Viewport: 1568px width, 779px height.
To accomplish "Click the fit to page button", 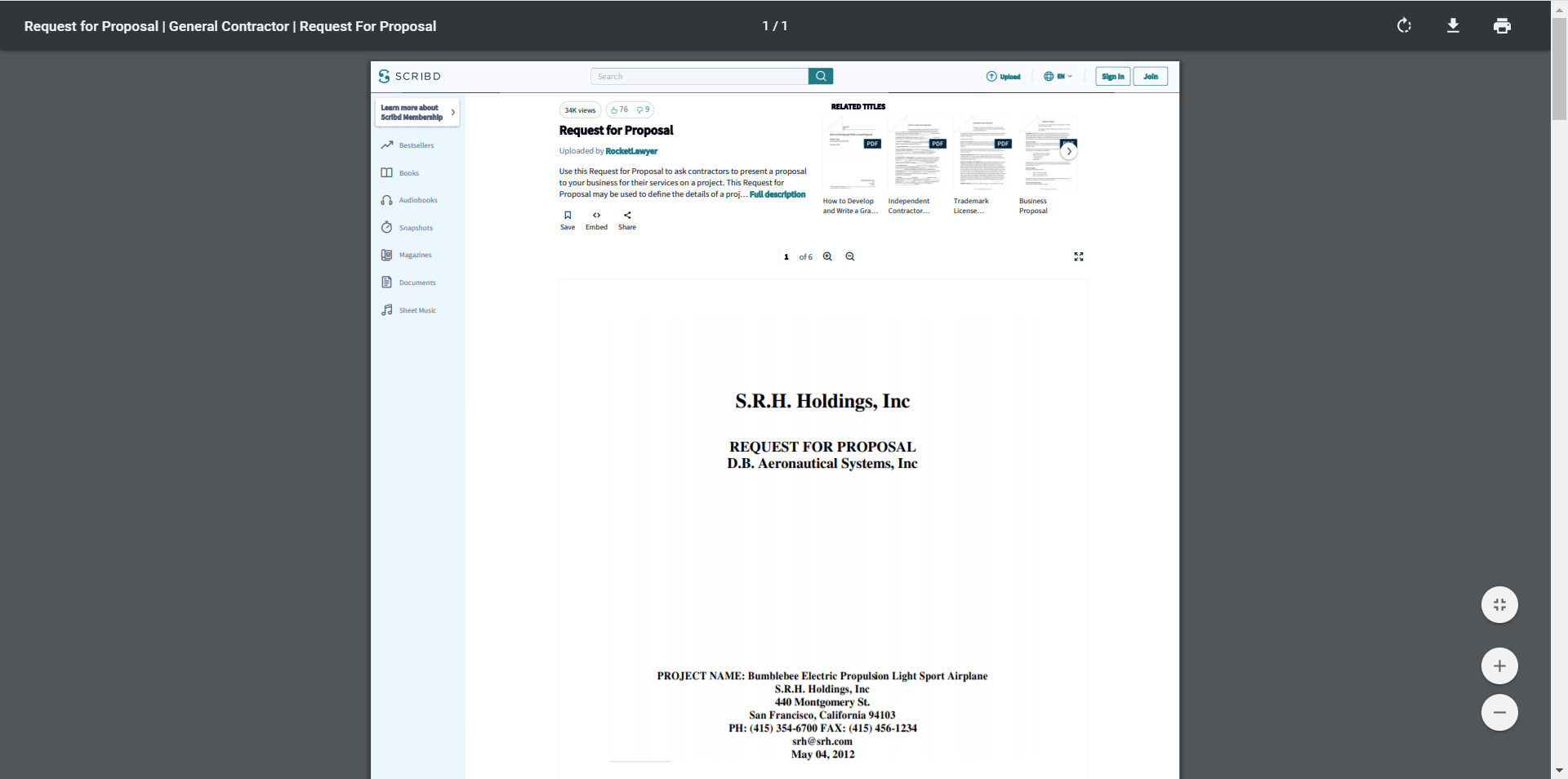I will [x=1499, y=605].
